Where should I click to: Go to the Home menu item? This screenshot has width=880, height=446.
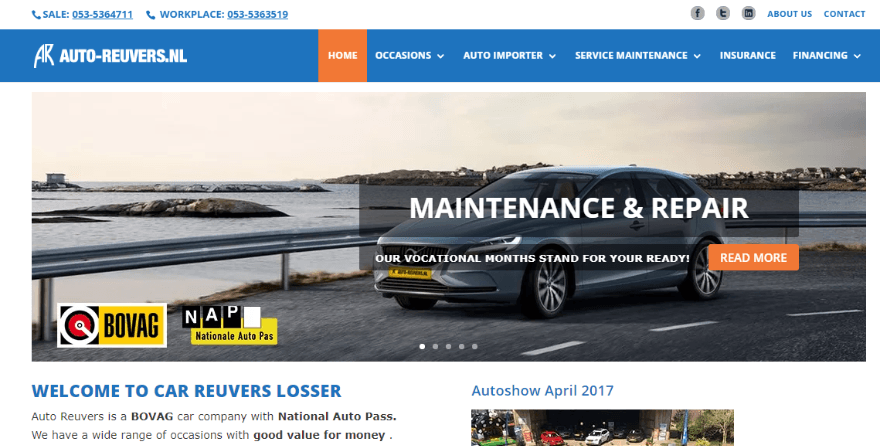click(342, 56)
